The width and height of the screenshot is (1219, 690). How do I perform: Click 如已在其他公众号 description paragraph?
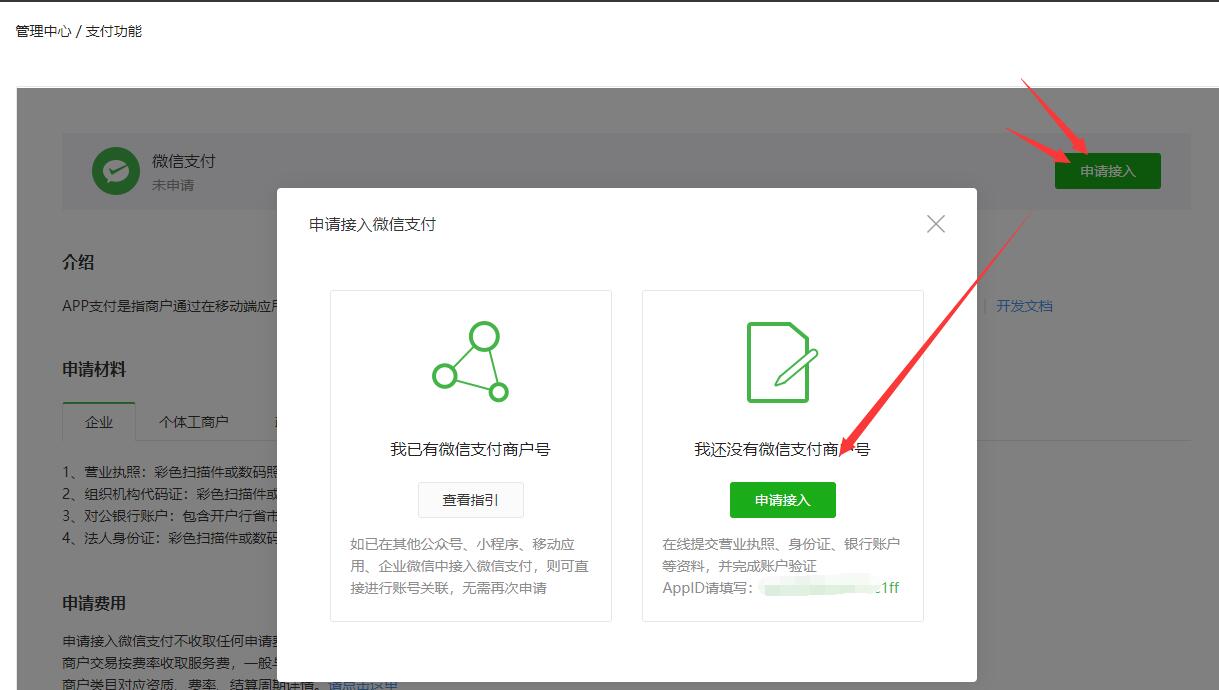pos(470,566)
